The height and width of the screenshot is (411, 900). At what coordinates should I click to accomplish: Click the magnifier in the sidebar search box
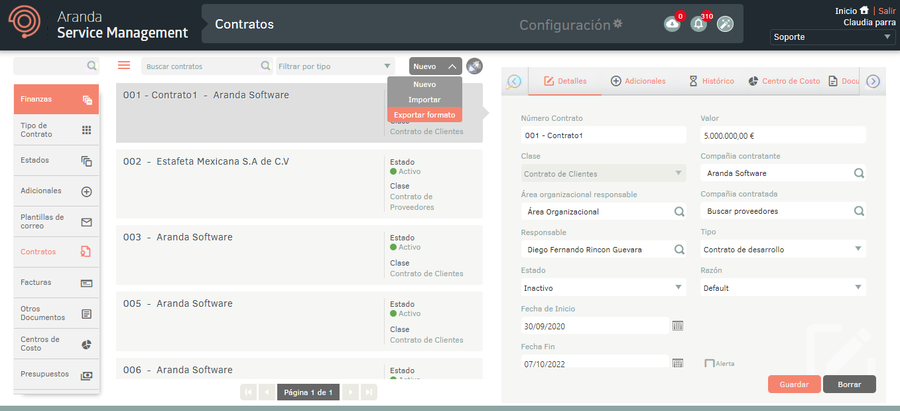(x=92, y=66)
